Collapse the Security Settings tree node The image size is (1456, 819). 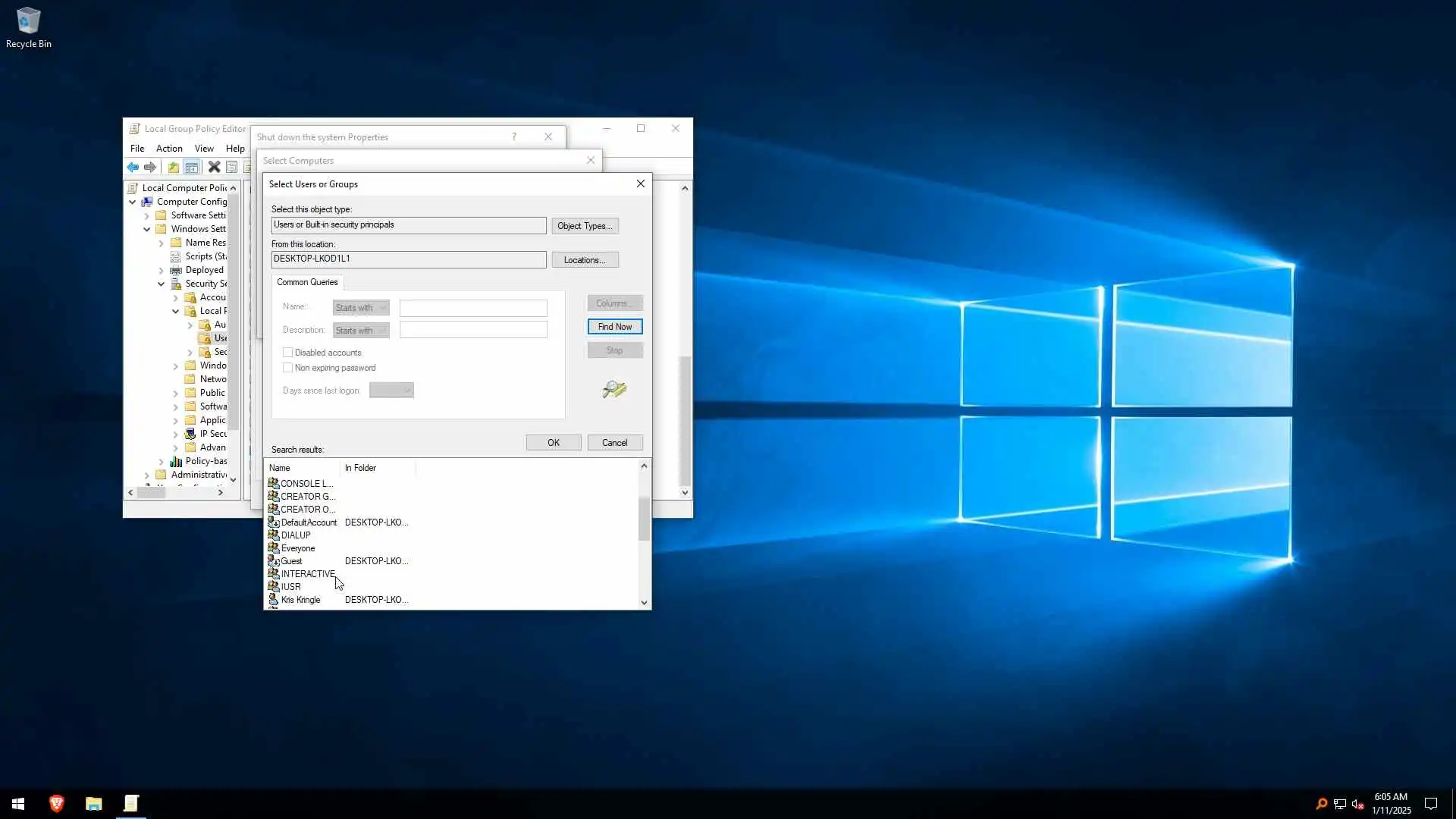(x=162, y=284)
